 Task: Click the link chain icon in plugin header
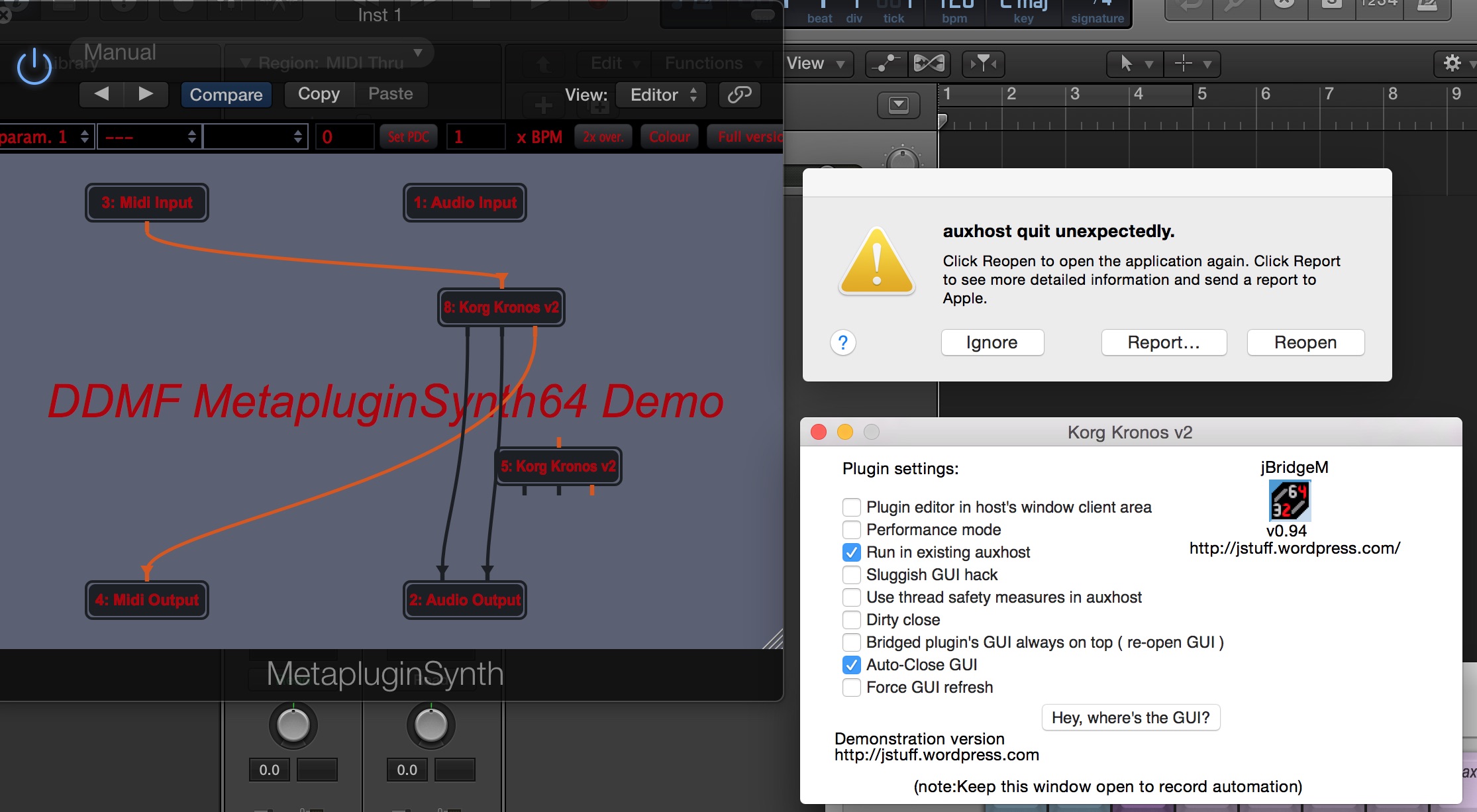739,95
